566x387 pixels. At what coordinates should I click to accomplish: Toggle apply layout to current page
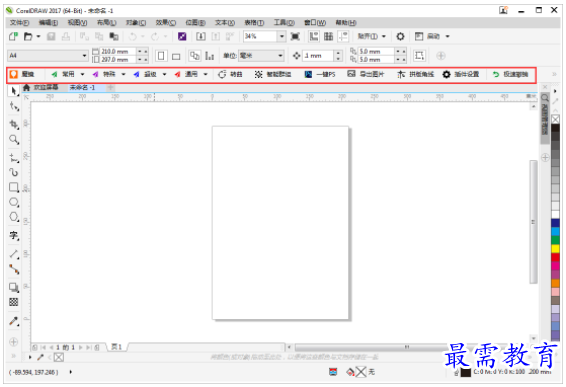click(x=210, y=56)
